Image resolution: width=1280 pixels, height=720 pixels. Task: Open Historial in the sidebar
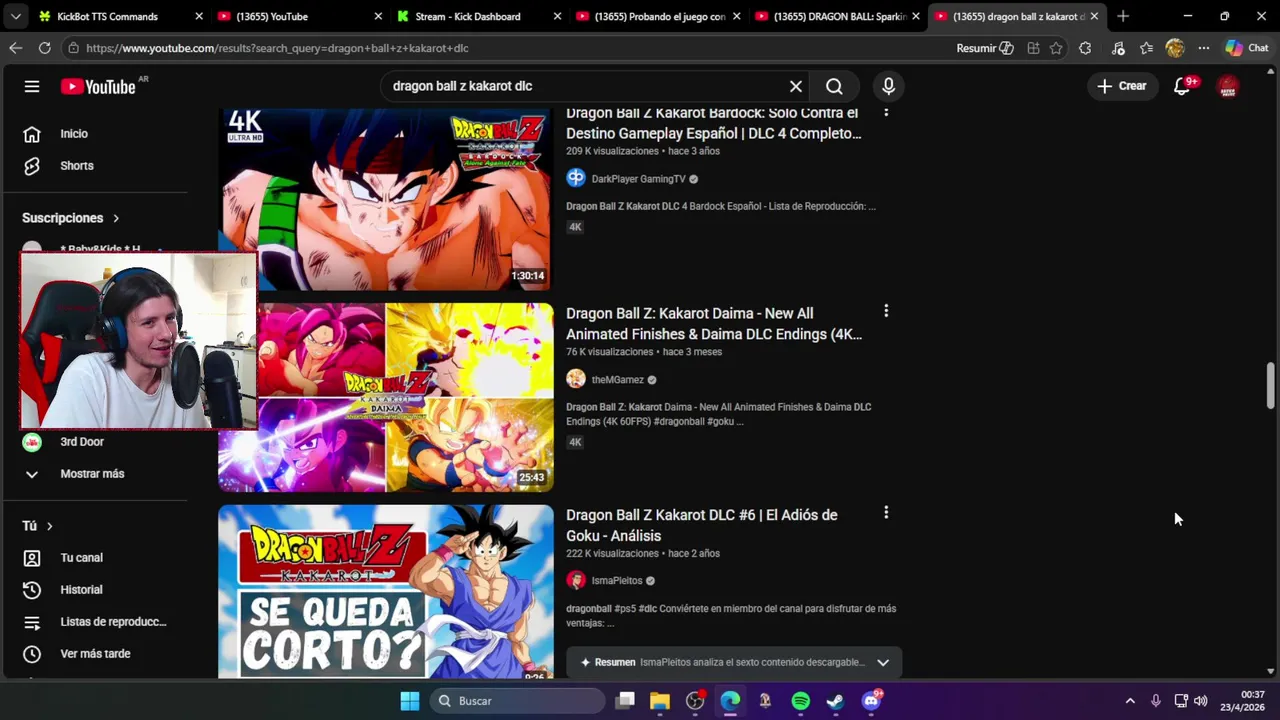pos(82,590)
